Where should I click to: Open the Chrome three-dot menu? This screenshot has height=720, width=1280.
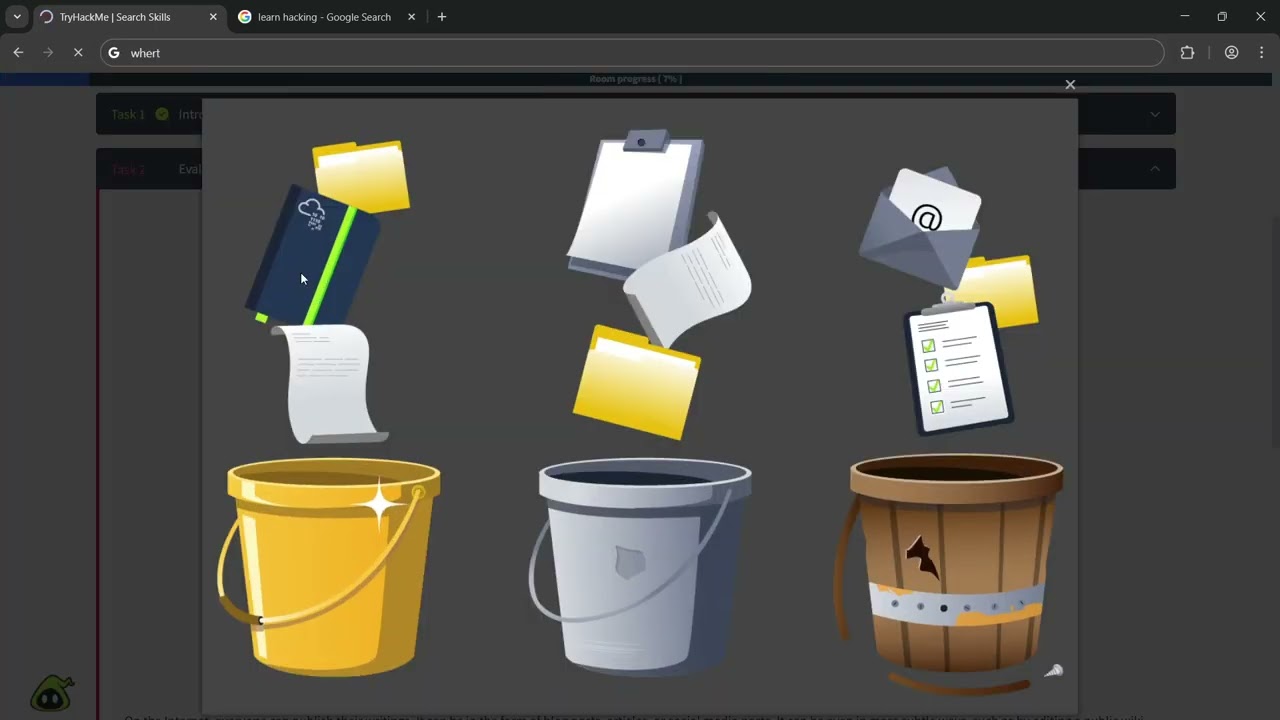[1261, 53]
